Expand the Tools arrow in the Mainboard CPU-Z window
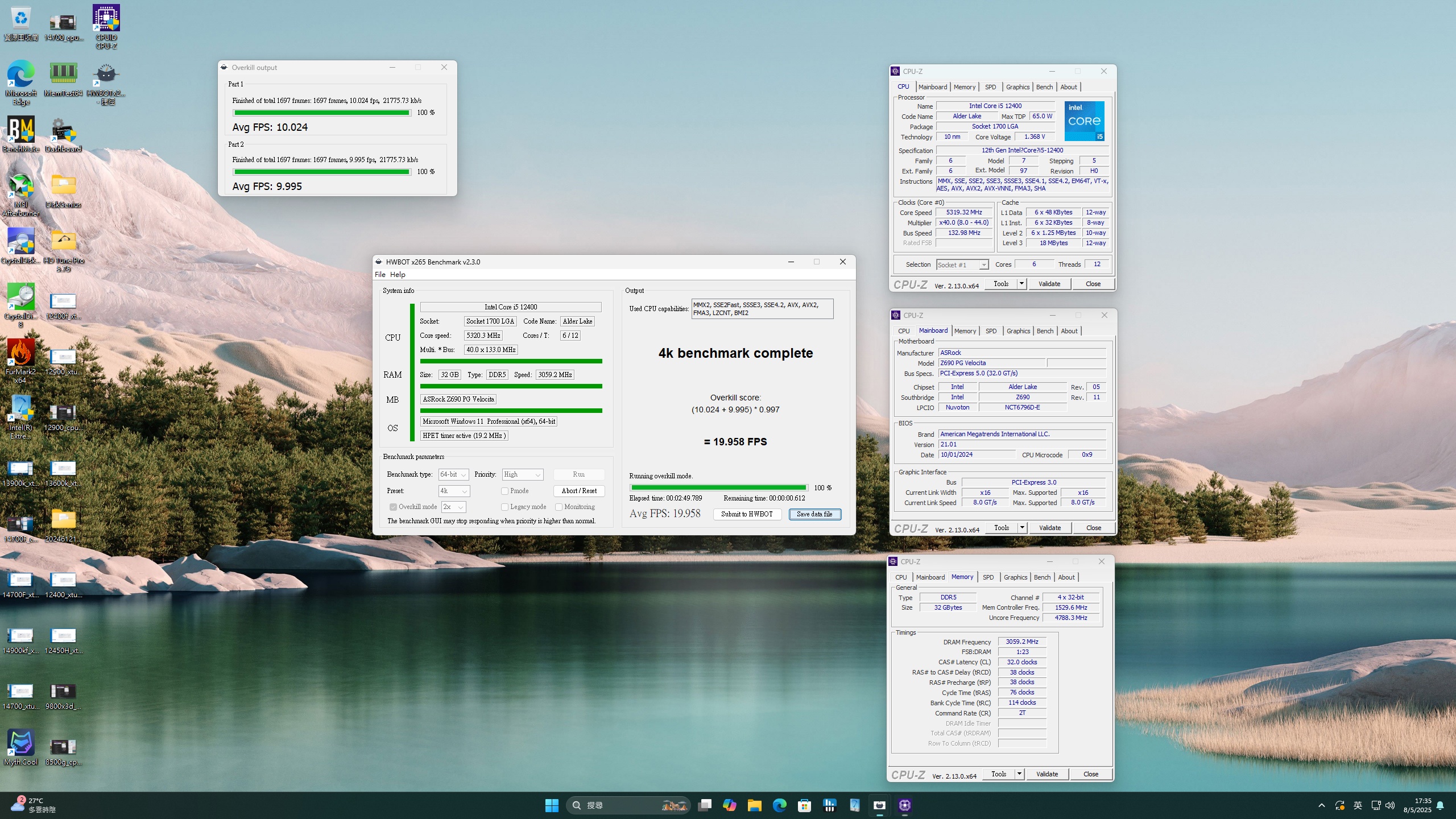The height and width of the screenshot is (819, 1456). coord(1022,527)
